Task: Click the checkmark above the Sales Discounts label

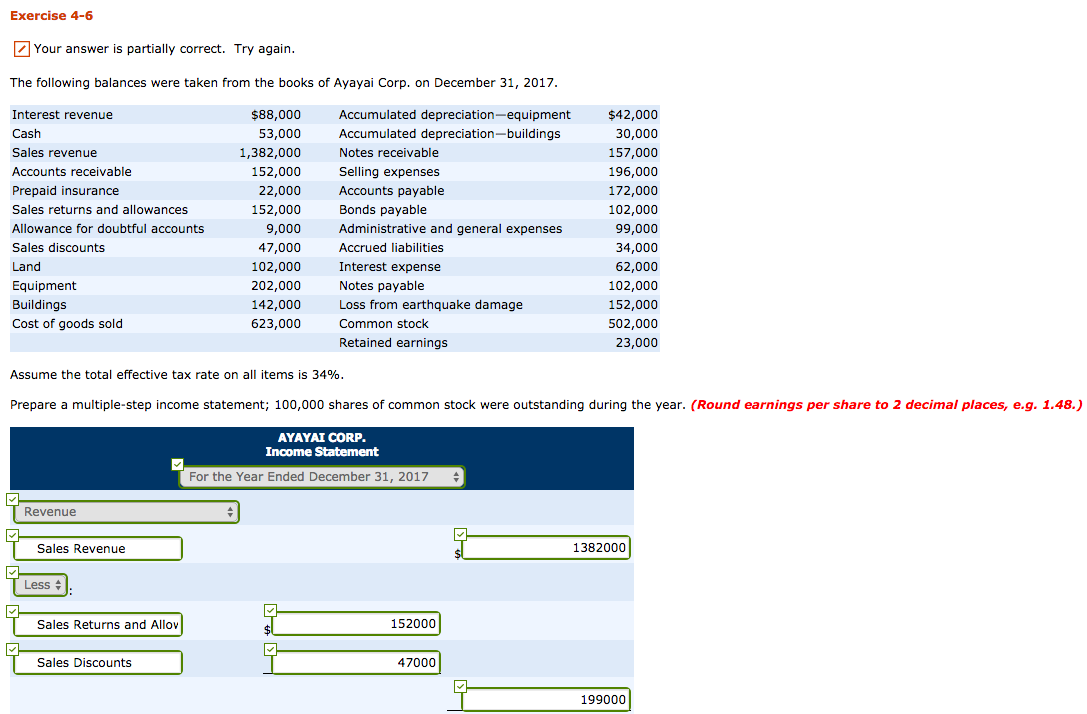Action: [12, 649]
